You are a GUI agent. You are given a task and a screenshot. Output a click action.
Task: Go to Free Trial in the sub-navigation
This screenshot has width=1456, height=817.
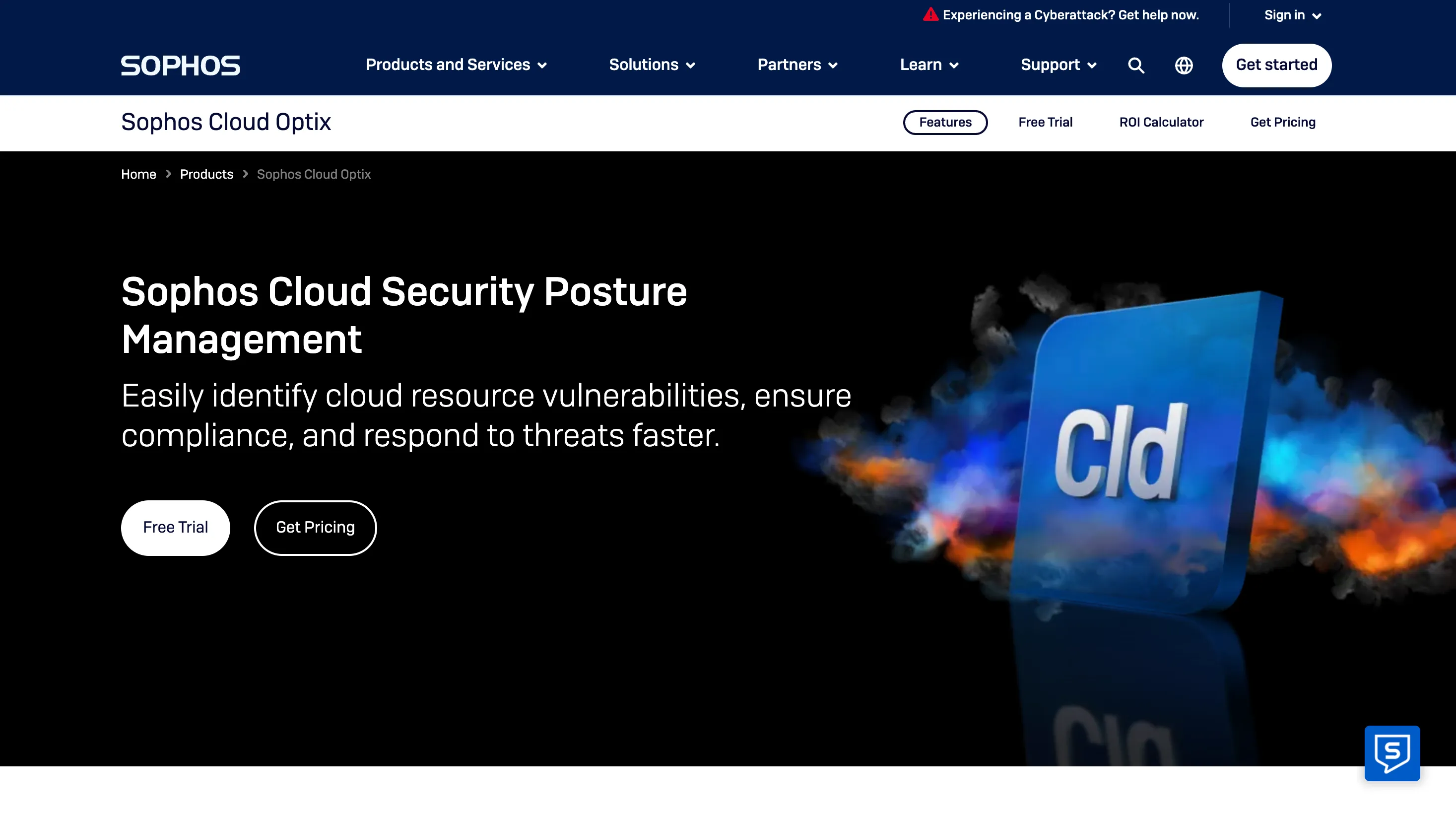point(1045,122)
